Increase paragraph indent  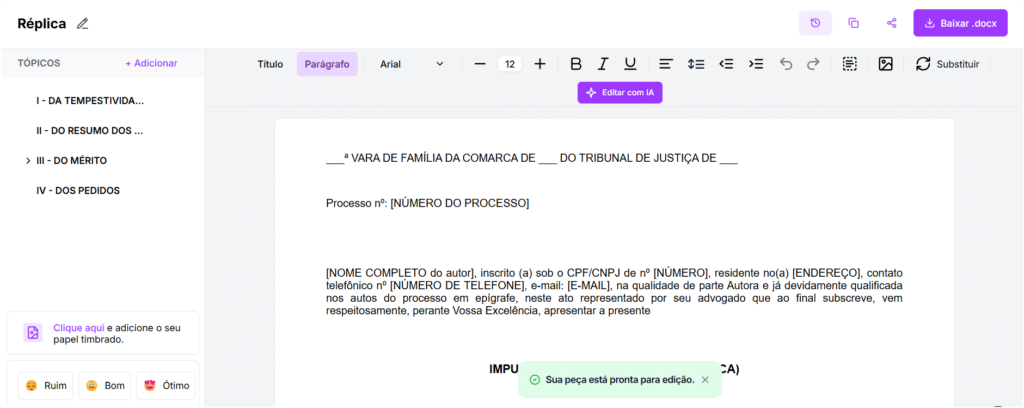pos(756,64)
